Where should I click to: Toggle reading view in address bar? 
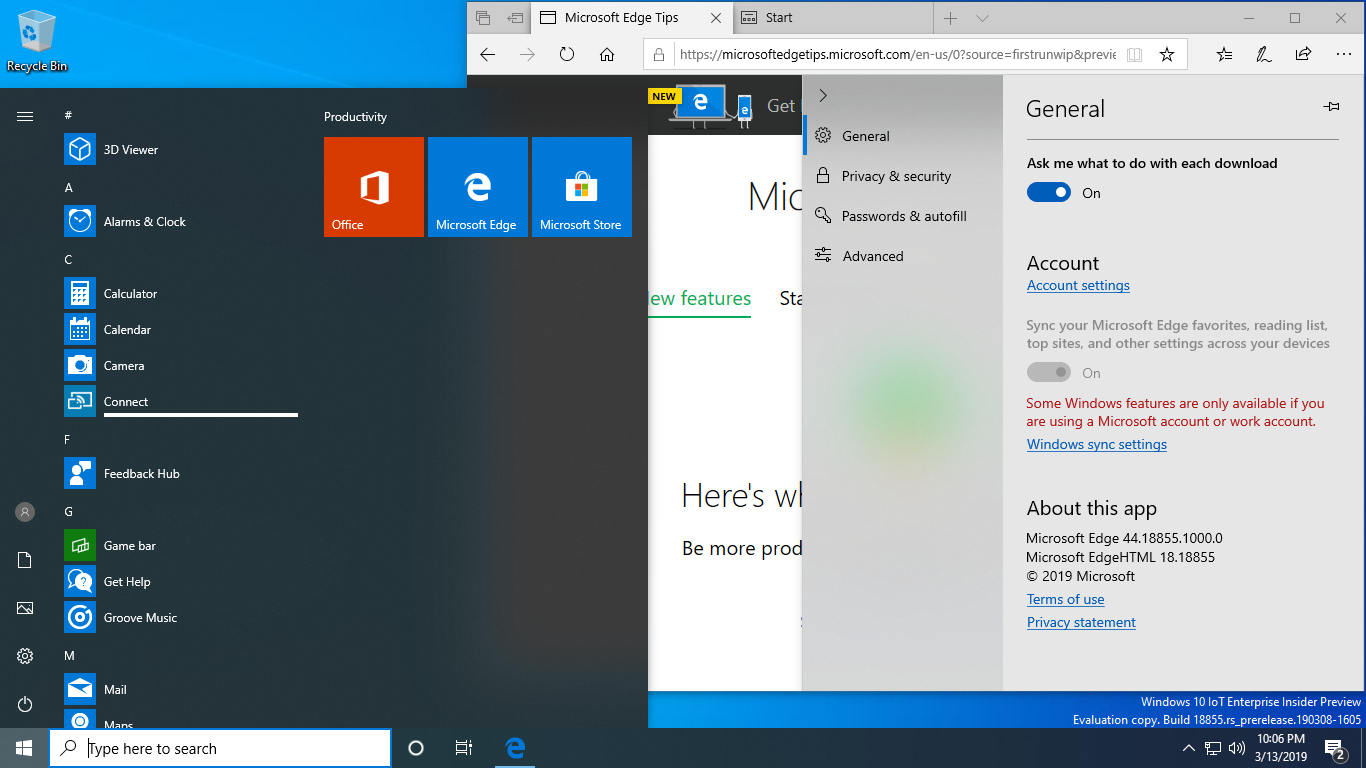point(1134,55)
